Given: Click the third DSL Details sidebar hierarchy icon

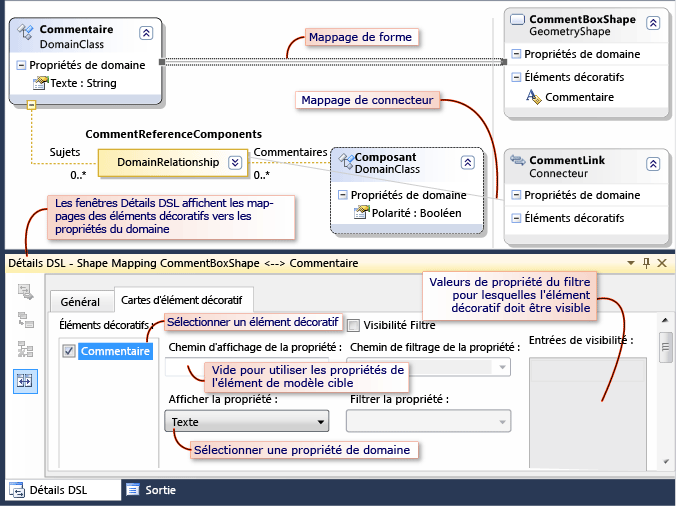Looking at the screenshot, I should coord(25,349).
